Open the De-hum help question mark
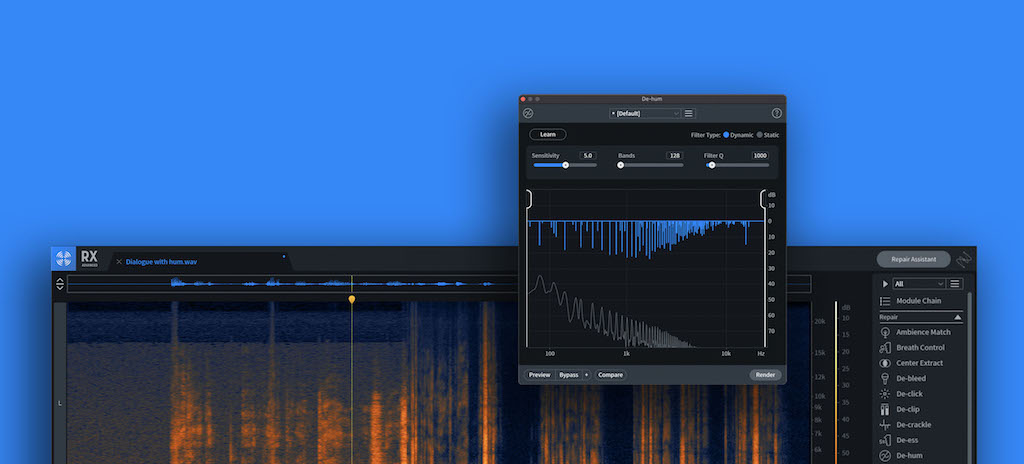The width and height of the screenshot is (1024, 464). click(776, 113)
